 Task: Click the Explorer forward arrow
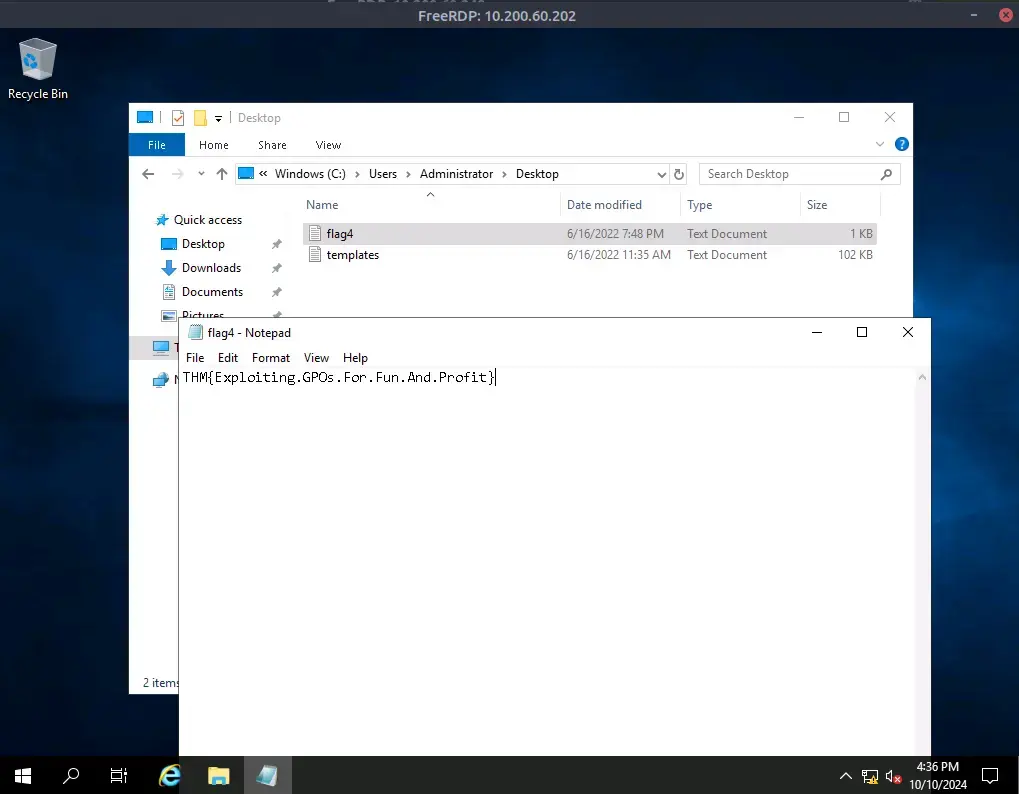click(x=177, y=174)
